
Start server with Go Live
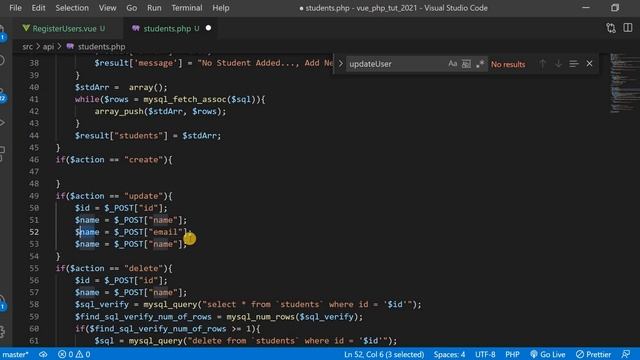[x=547, y=354]
